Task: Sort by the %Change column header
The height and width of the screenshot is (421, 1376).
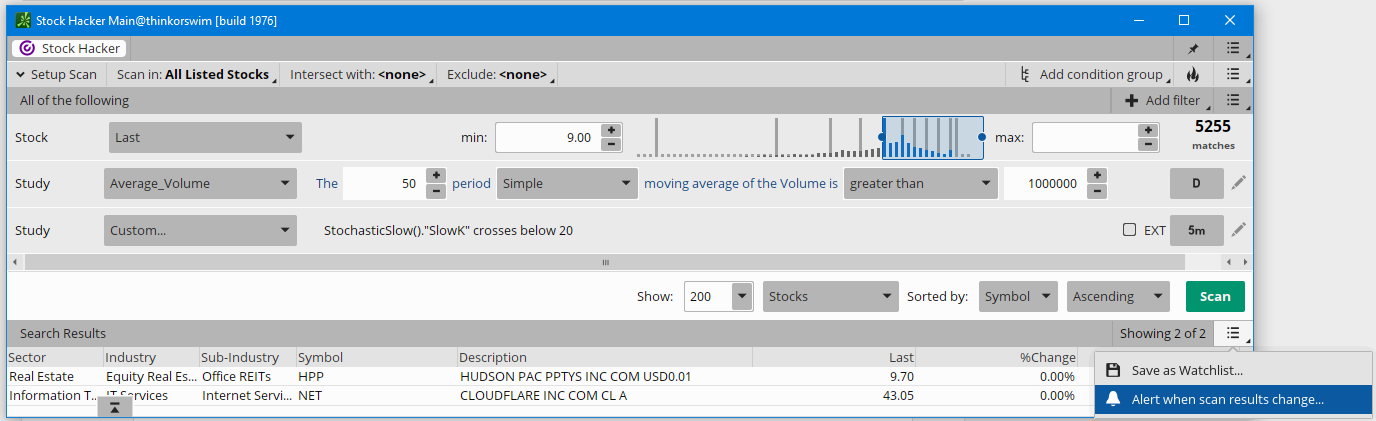Action: point(998,357)
